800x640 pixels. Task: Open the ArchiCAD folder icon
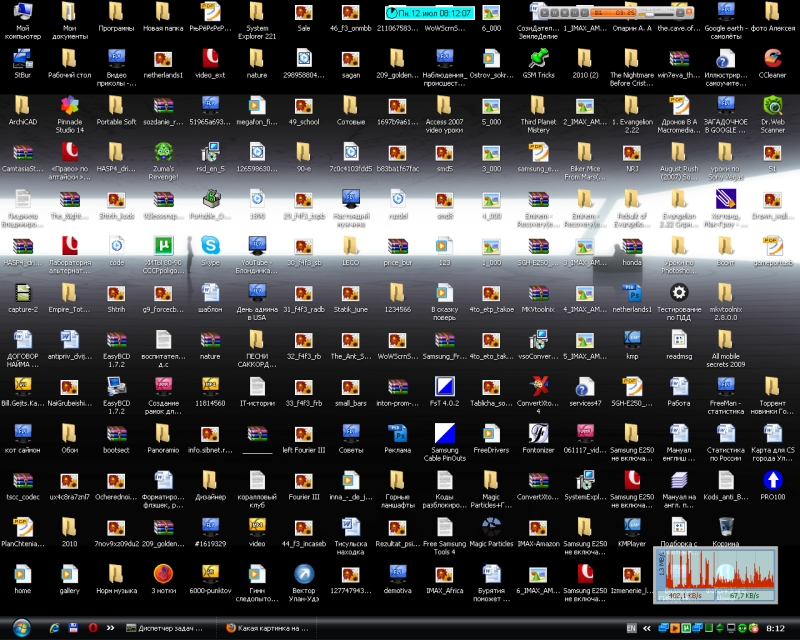22,105
